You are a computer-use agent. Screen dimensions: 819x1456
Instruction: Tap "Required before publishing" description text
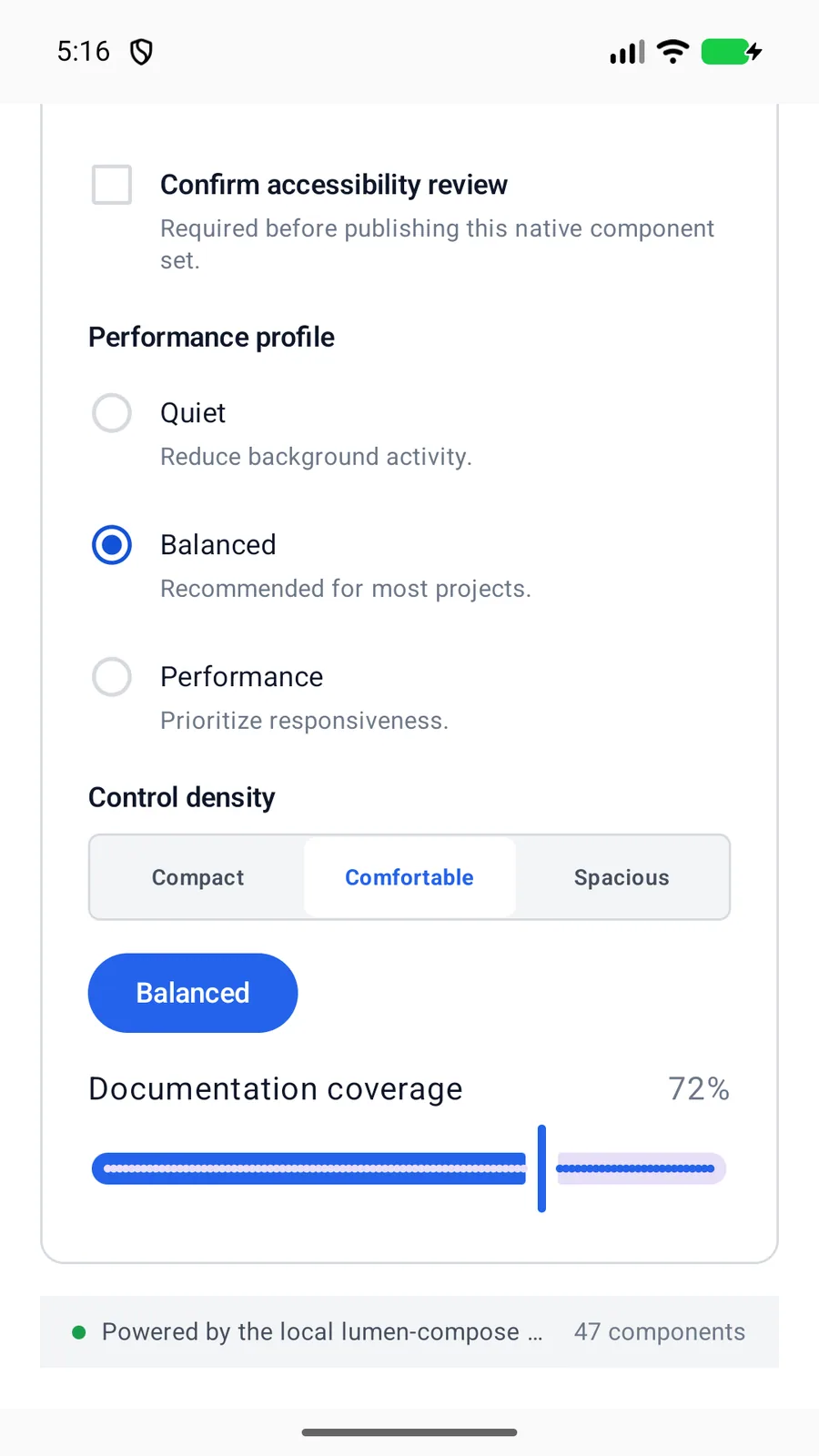(437, 244)
